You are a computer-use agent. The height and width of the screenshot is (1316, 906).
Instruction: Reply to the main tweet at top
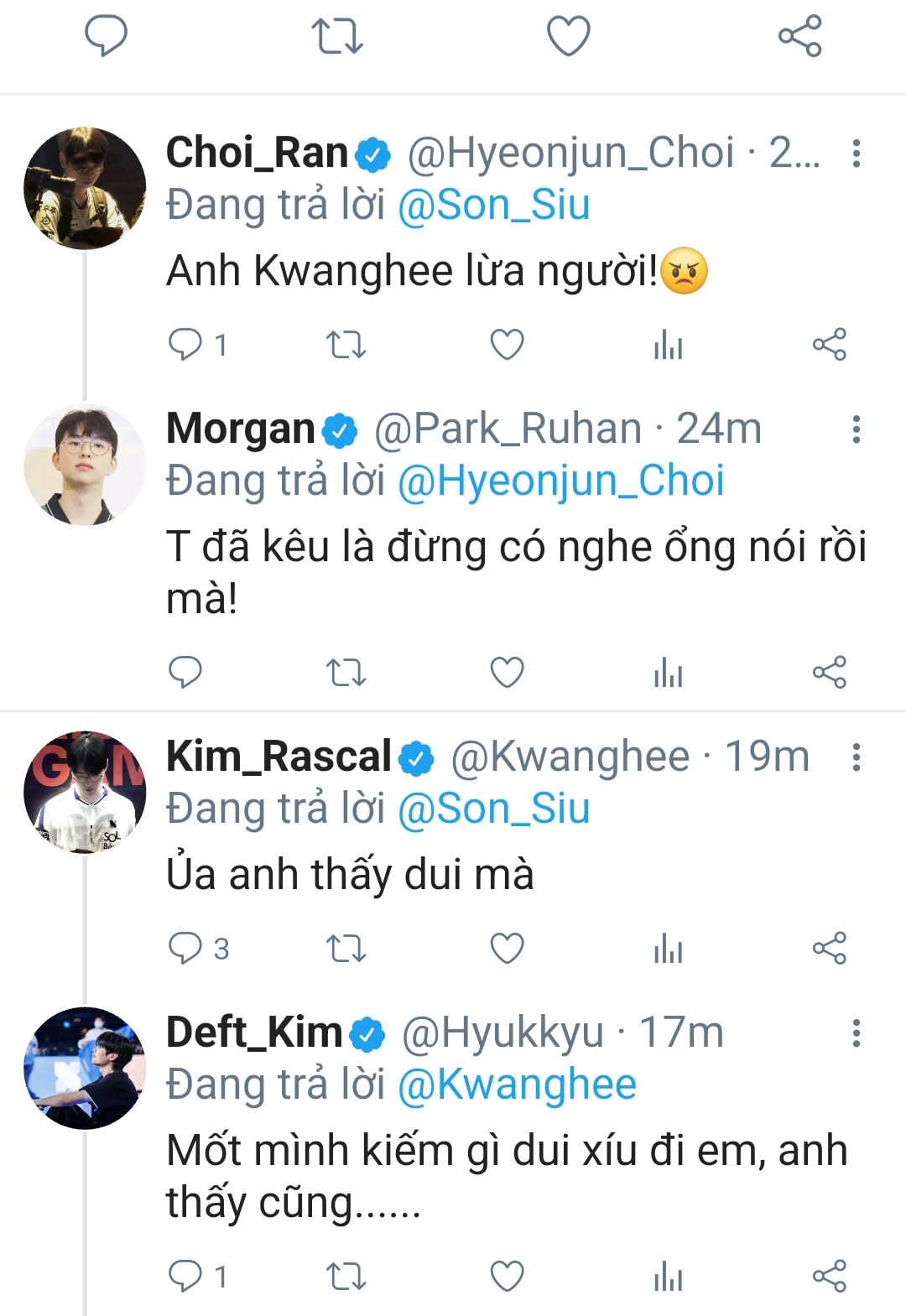[106, 36]
